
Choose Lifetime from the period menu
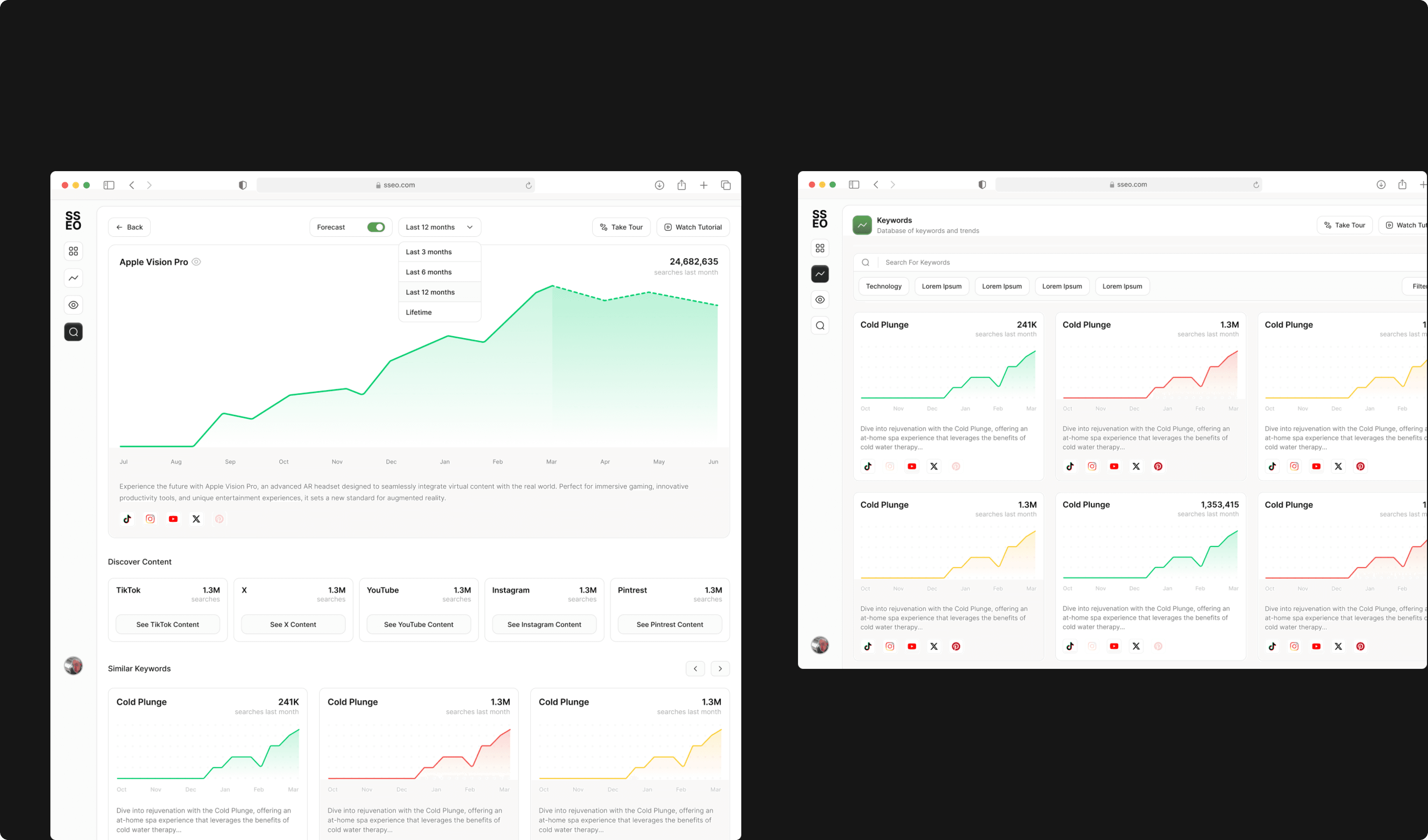418,312
